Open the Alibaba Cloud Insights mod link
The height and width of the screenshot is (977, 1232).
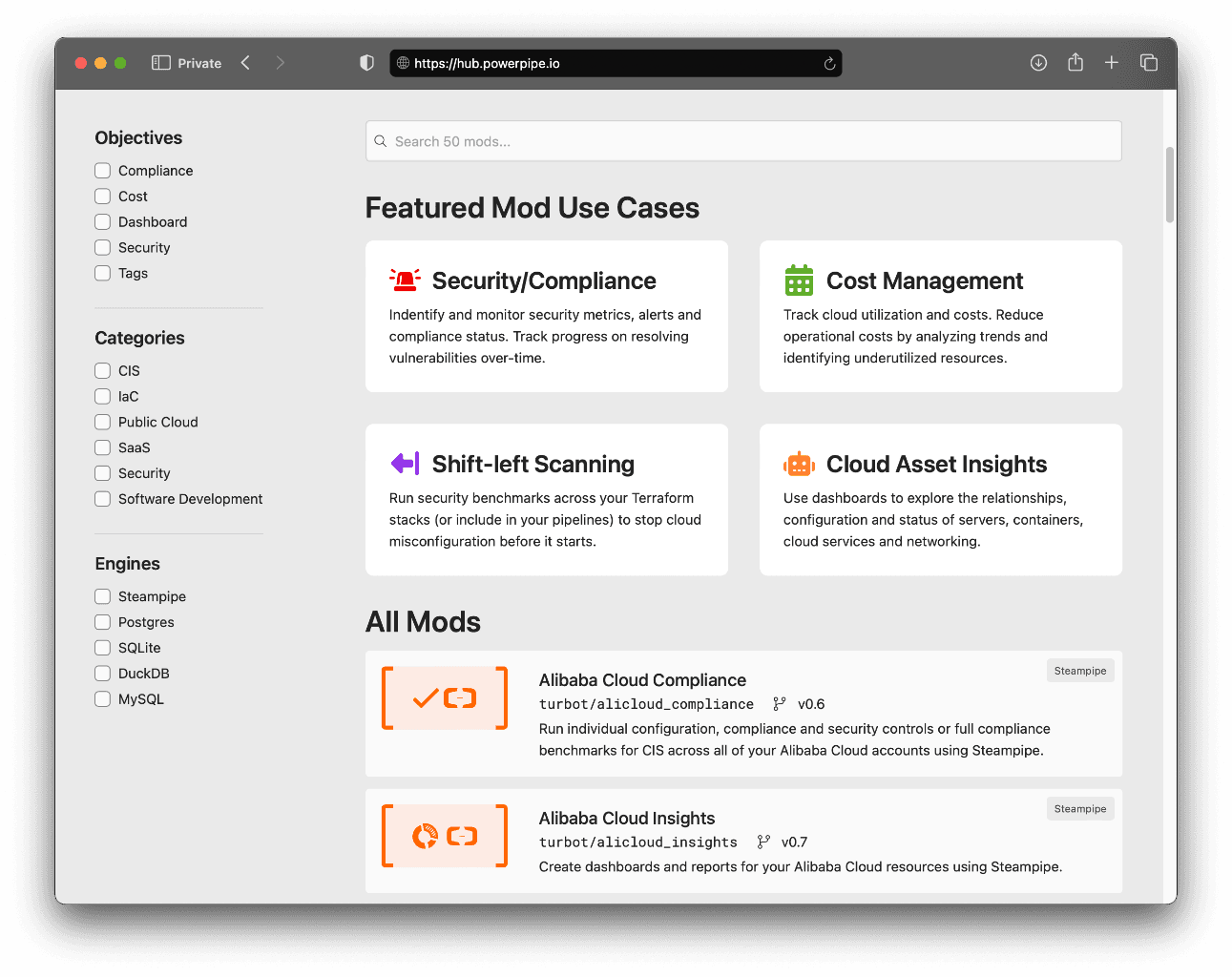(626, 818)
